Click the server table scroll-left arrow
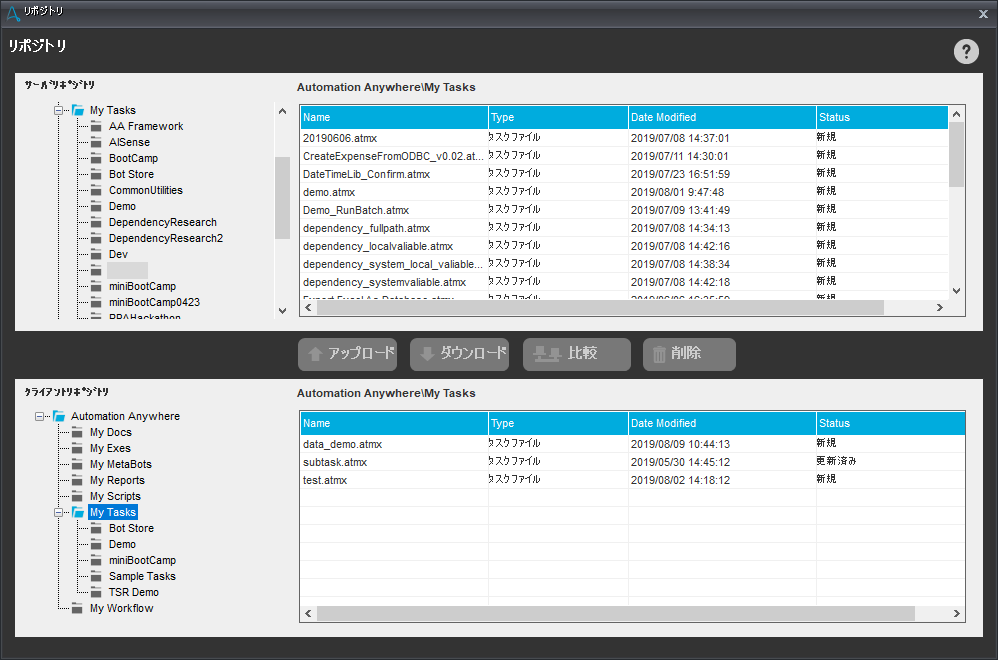Screen dimensions: 998x660 coord(309,308)
